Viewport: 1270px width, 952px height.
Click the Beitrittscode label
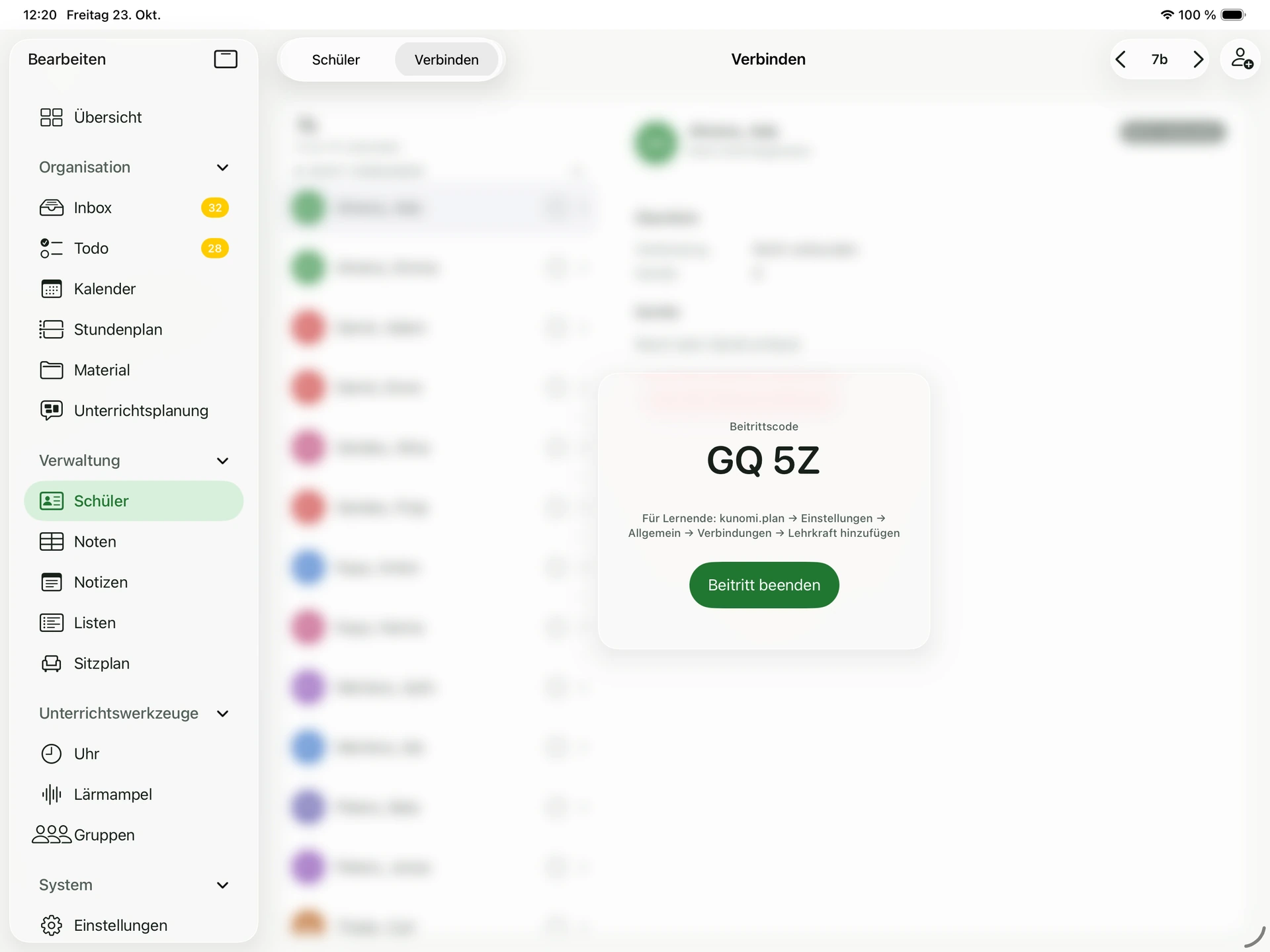tap(764, 426)
